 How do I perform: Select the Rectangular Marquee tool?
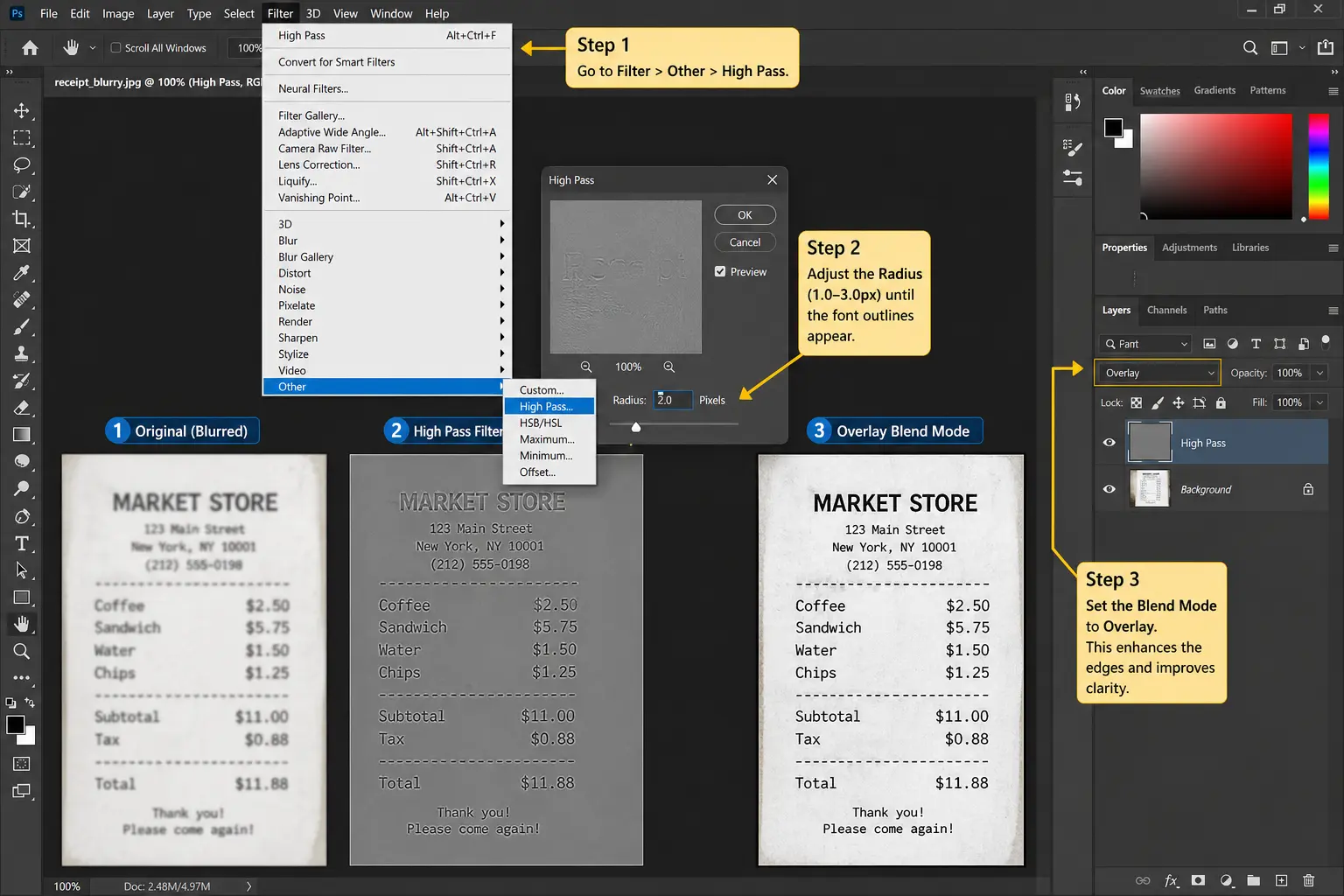[22, 138]
